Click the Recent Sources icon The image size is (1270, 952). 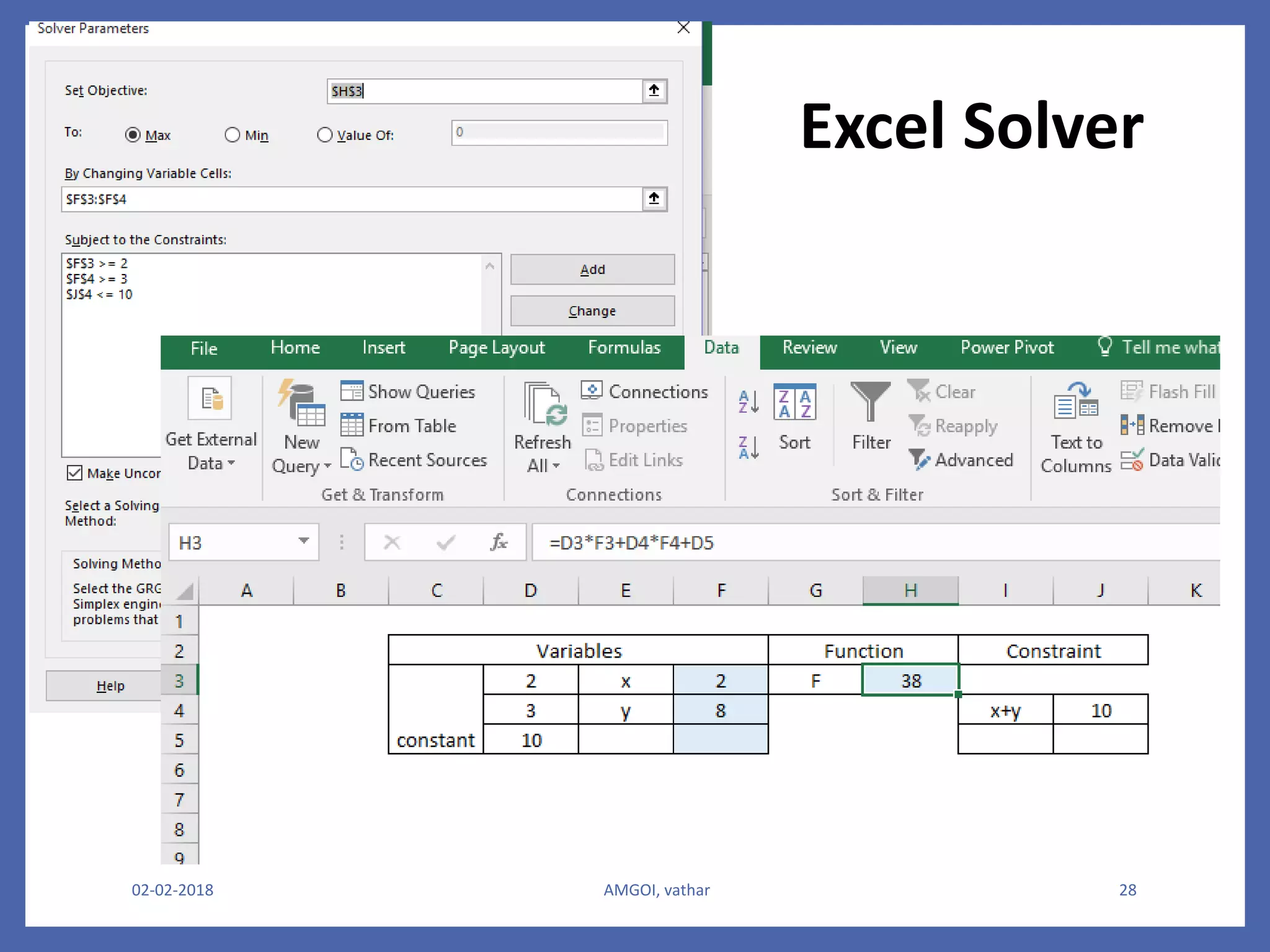(x=352, y=459)
